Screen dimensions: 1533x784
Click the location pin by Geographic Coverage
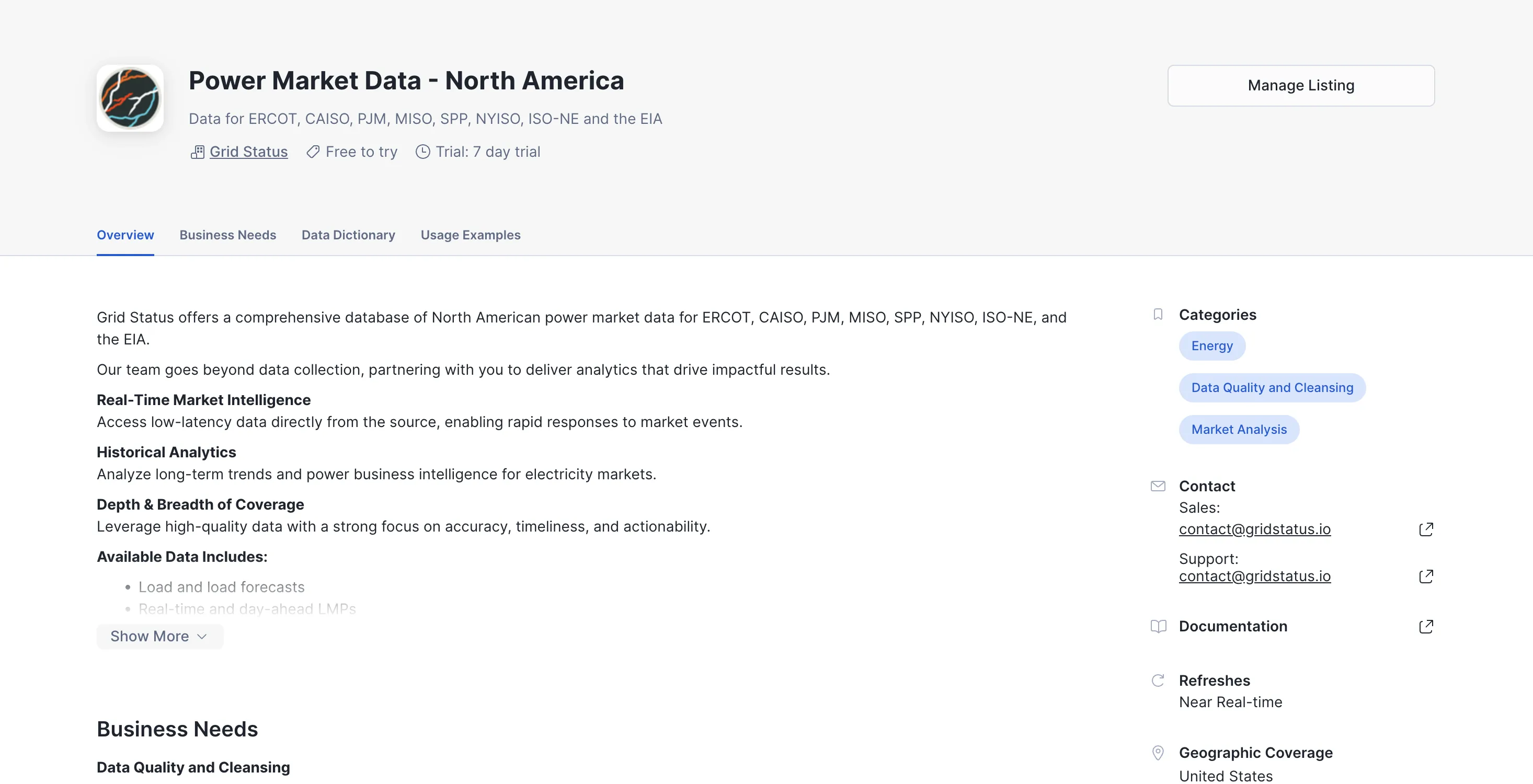coord(1158,753)
